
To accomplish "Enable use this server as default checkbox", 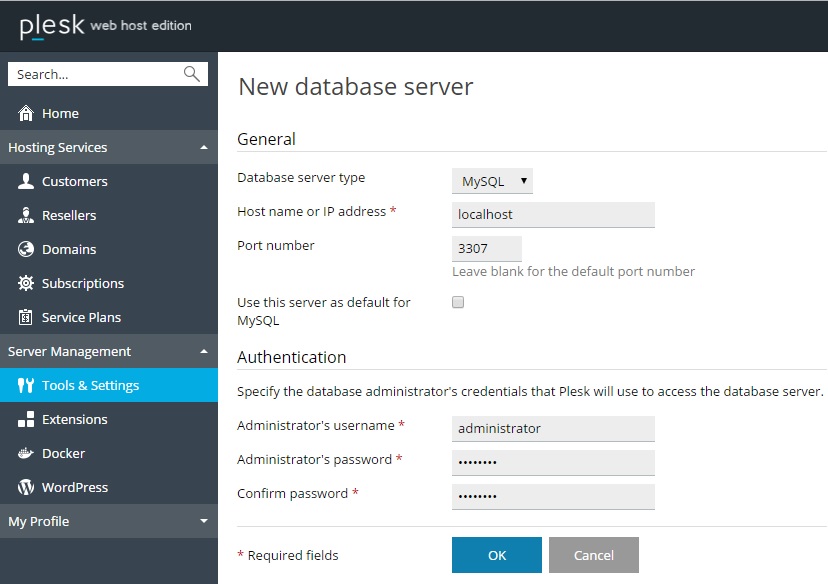I will coord(458,302).
